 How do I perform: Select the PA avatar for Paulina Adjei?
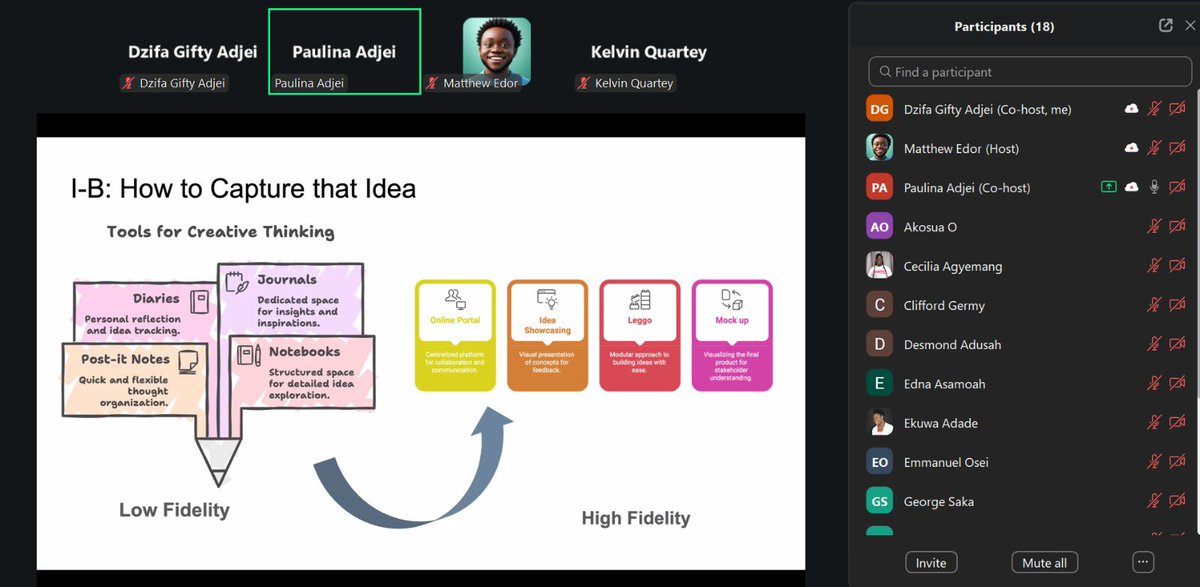click(x=879, y=187)
